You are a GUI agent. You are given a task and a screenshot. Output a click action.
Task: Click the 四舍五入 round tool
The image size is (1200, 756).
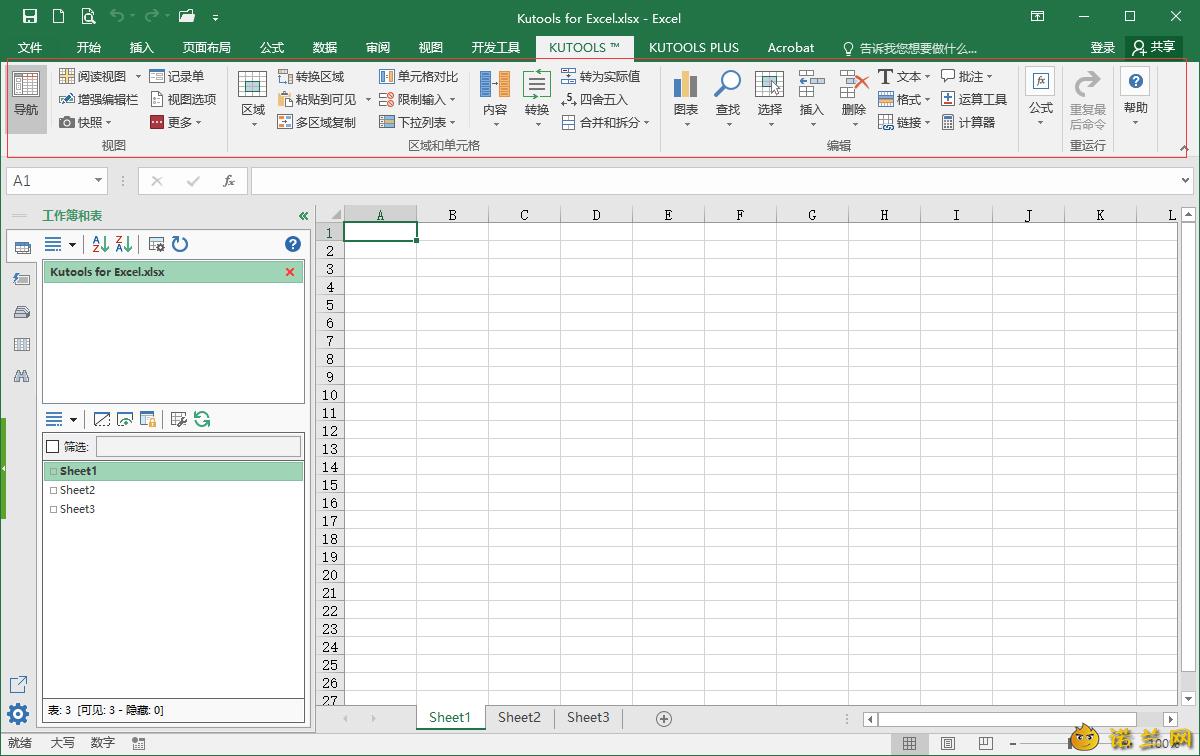594,99
